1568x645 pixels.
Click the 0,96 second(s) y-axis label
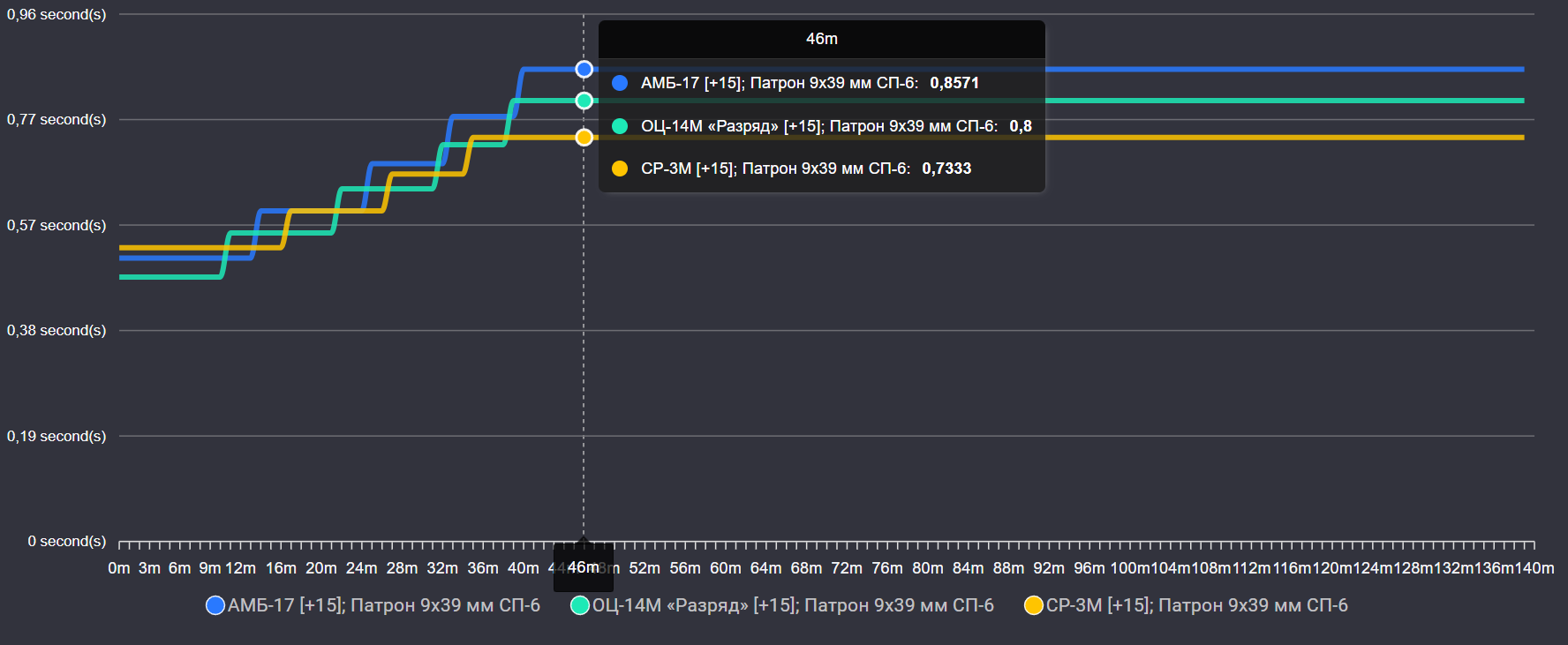click(57, 15)
